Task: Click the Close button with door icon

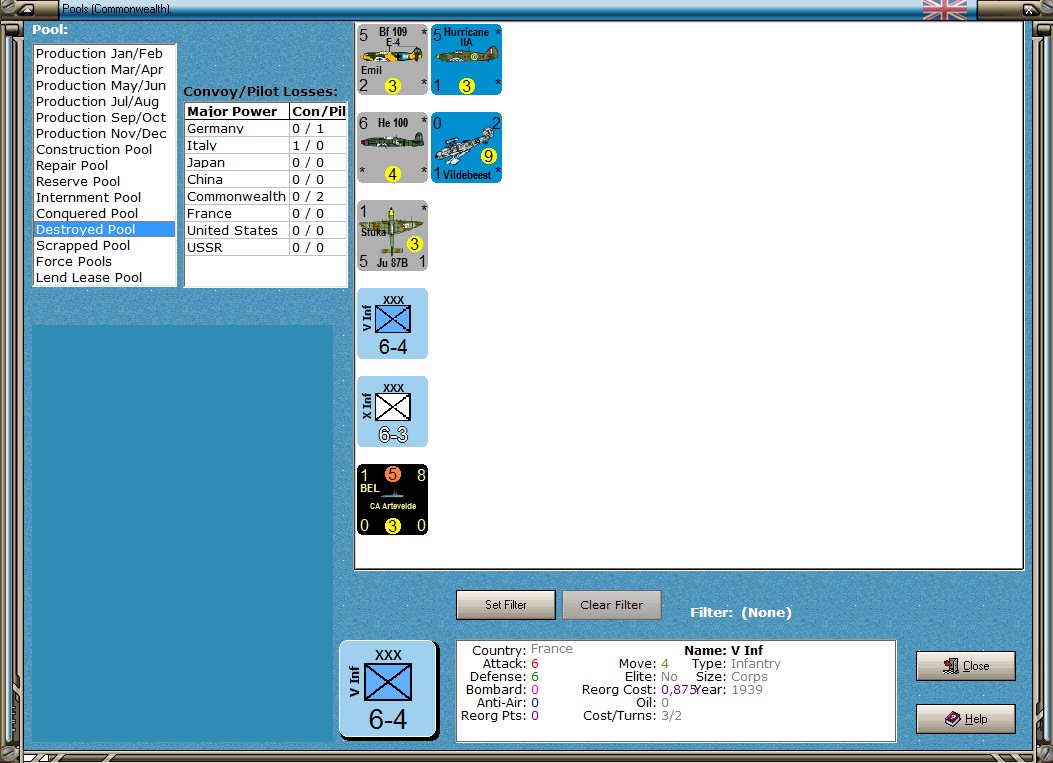Action: (966, 666)
